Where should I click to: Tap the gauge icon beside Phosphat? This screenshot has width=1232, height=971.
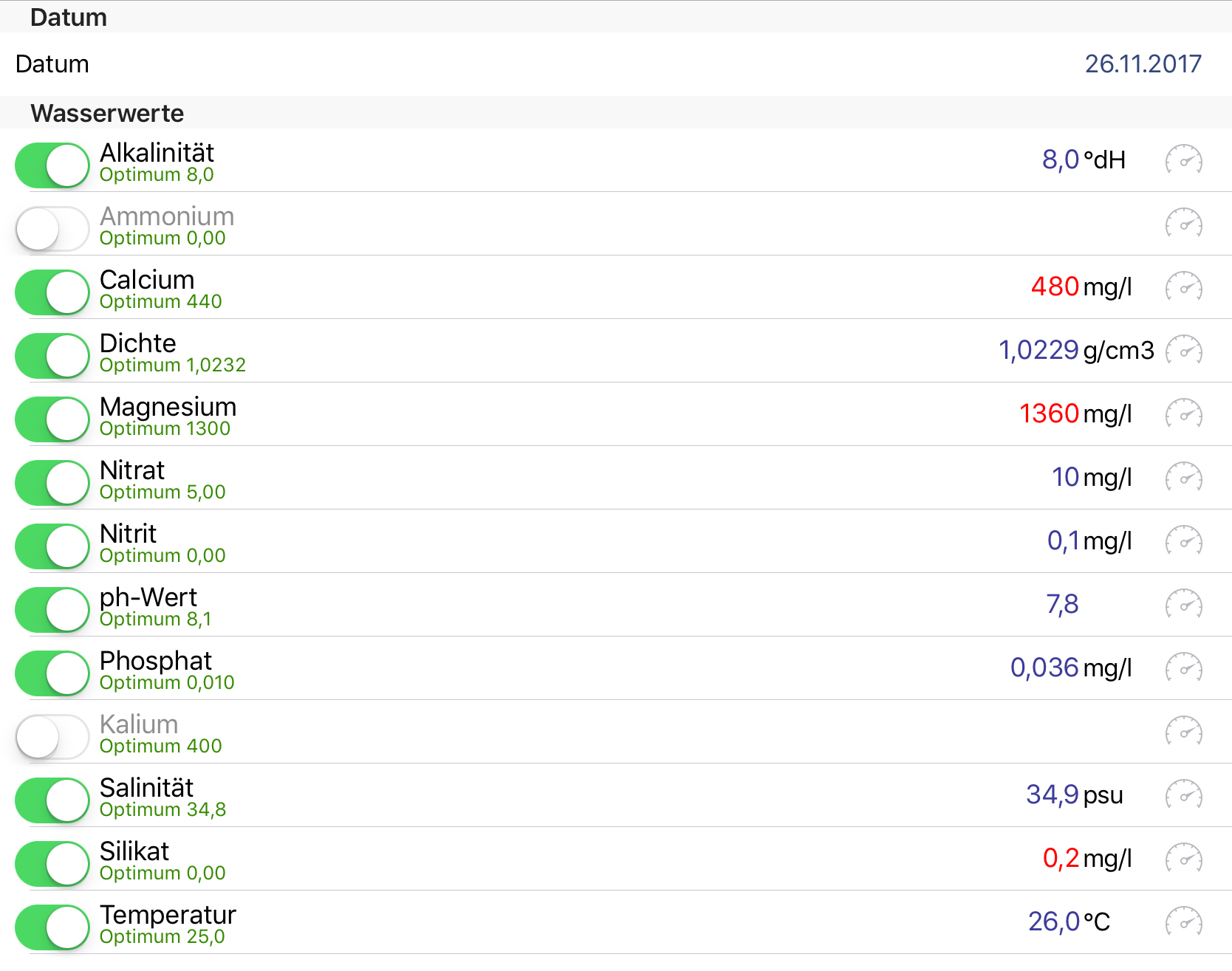point(1183,668)
